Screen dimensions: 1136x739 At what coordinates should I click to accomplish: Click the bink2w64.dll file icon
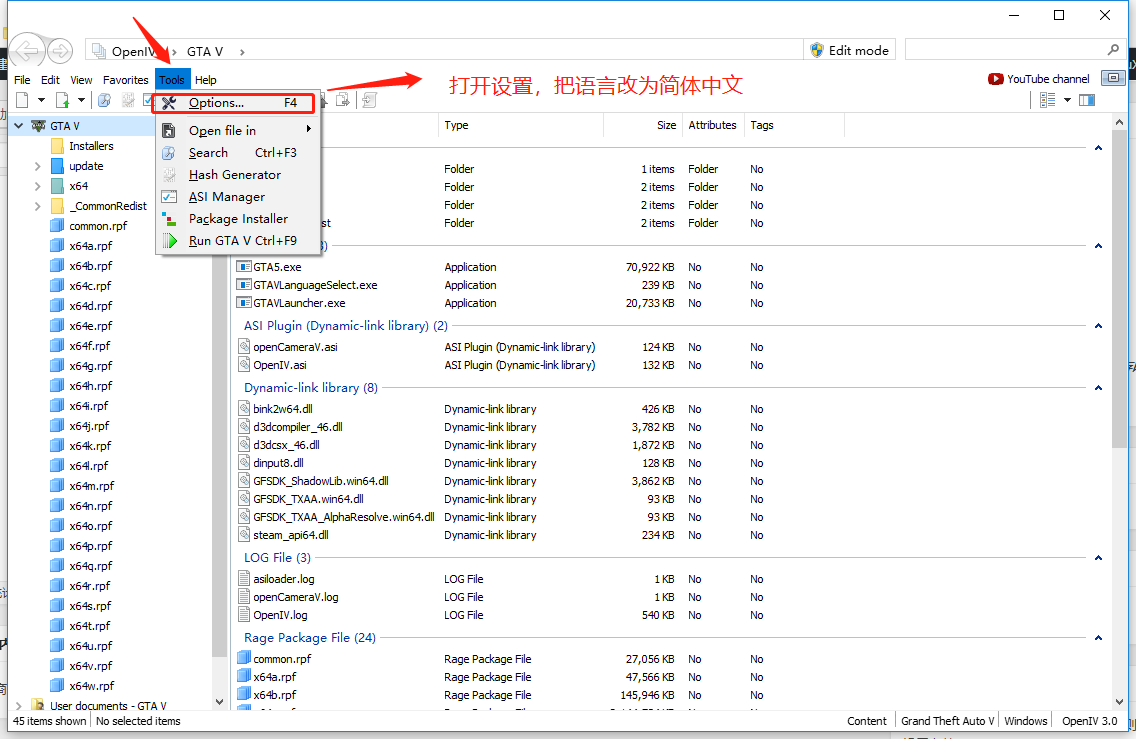click(x=244, y=409)
